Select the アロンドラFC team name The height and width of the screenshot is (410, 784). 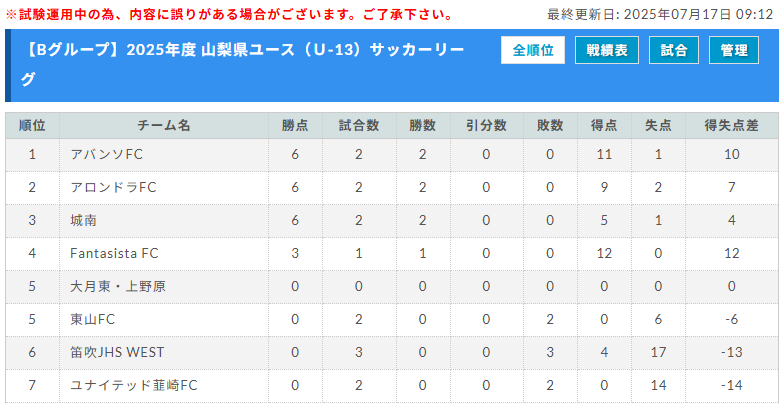click(114, 188)
